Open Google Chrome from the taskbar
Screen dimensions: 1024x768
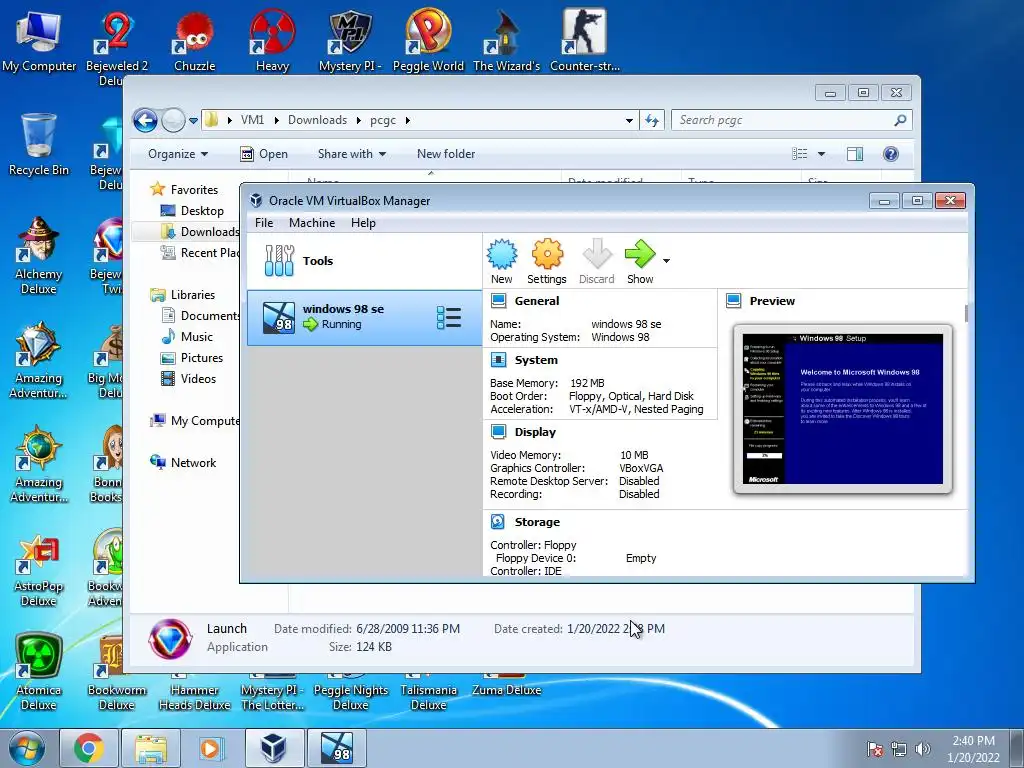pyautogui.click(x=88, y=748)
